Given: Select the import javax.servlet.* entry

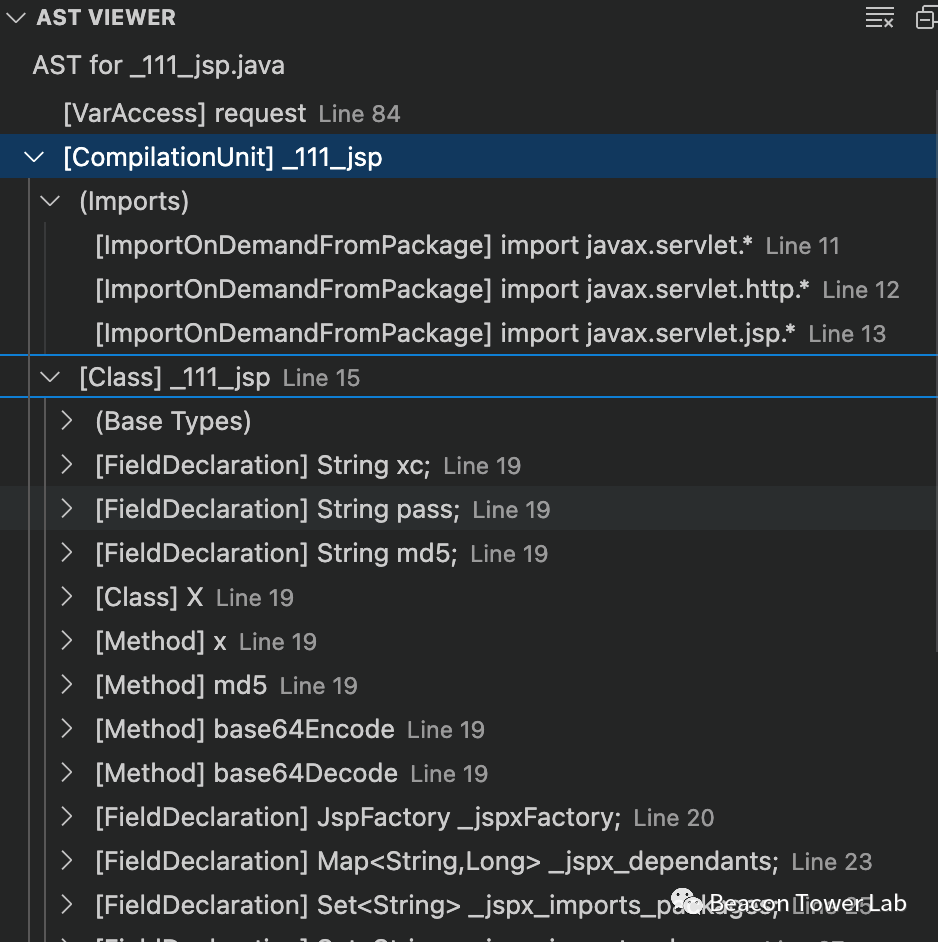Looking at the screenshot, I should [423, 245].
